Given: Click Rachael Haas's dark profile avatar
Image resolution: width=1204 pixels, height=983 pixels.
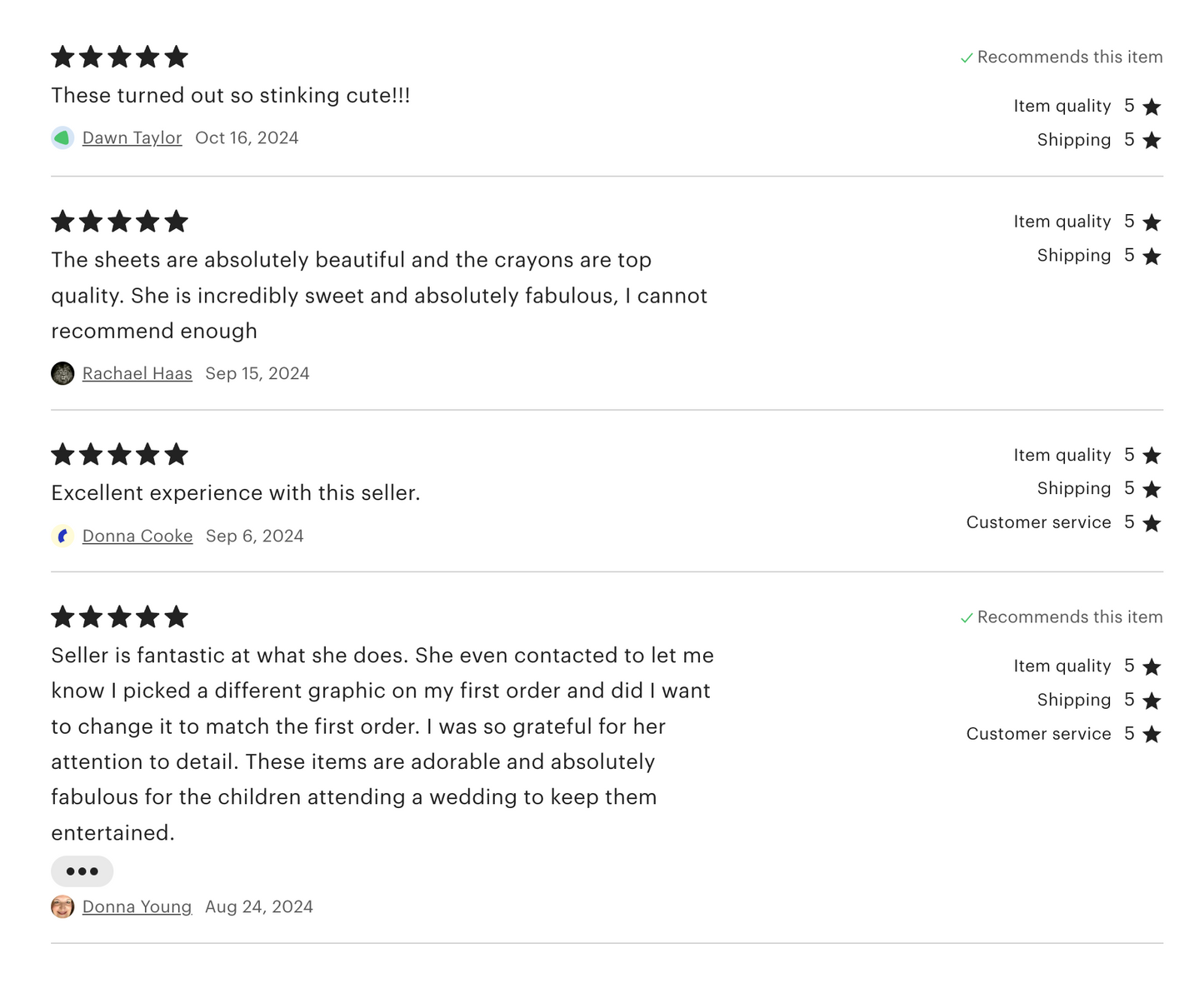Looking at the screenshot, I should 62,374.
